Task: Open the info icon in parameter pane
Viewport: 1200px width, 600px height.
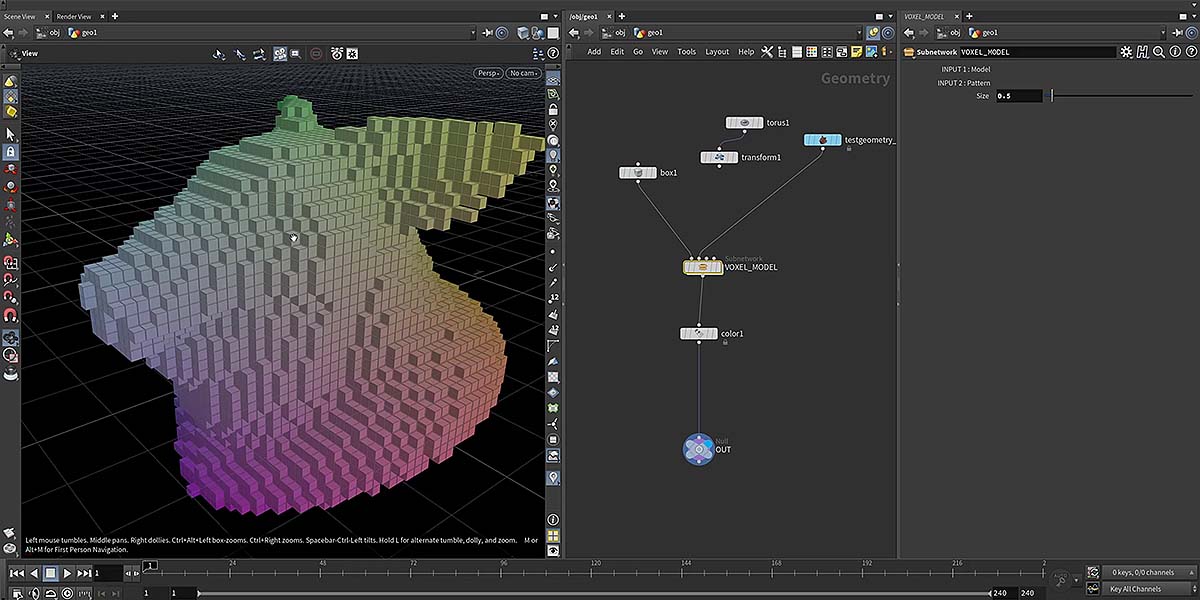Action: (1174, 52)
